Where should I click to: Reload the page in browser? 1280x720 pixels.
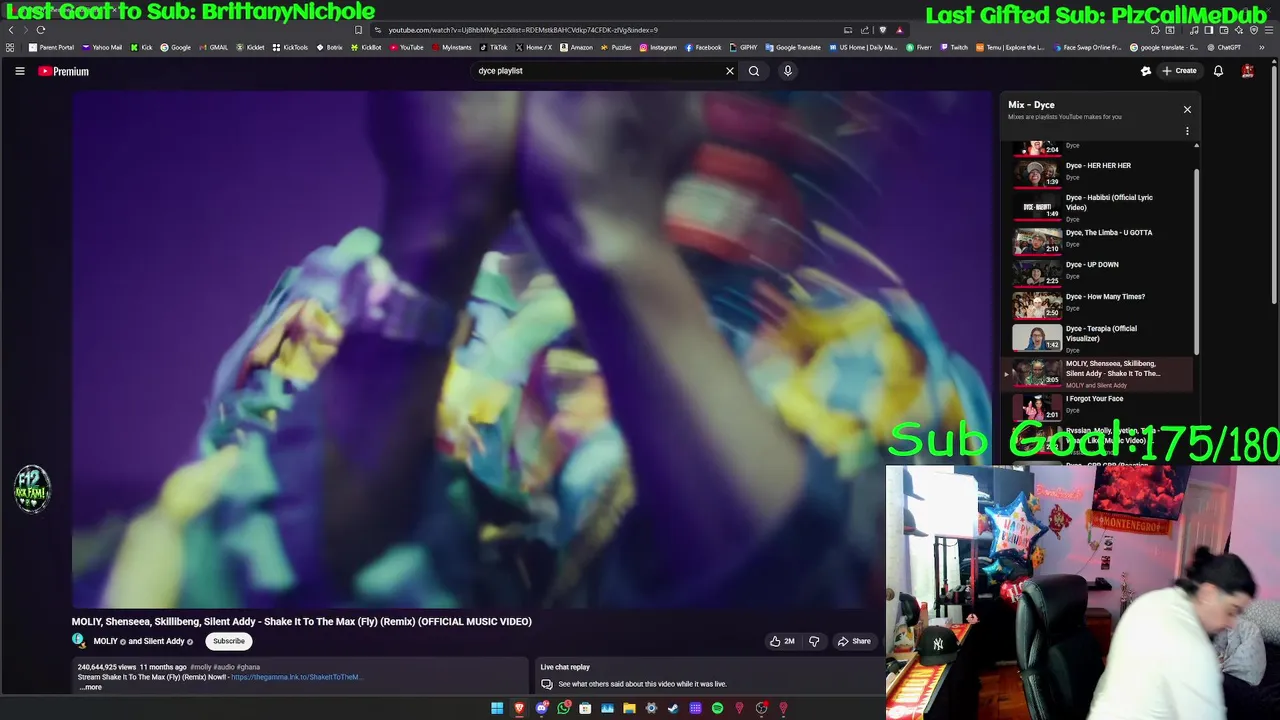coord(41,30)
